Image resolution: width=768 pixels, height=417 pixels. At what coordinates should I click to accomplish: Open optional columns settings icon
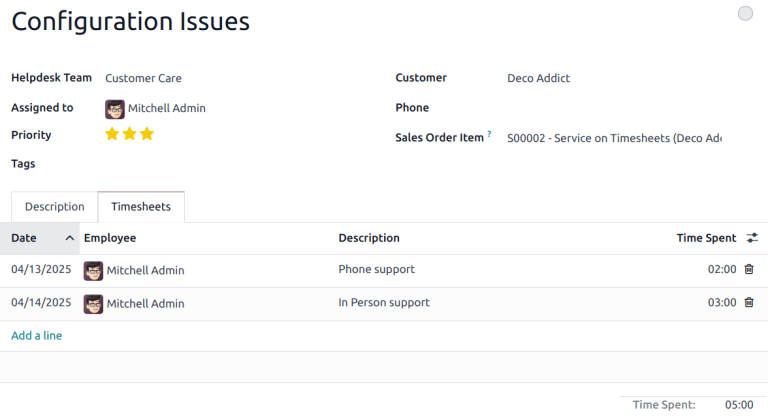[x=753, y=238]
